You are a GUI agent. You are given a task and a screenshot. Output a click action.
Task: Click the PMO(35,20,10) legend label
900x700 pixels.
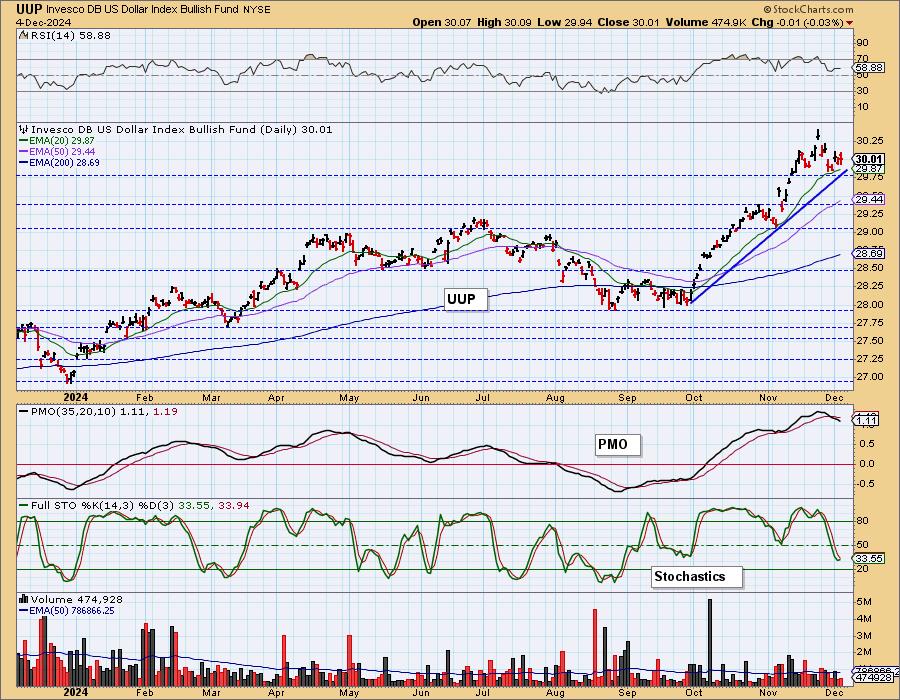coord(72,411)
